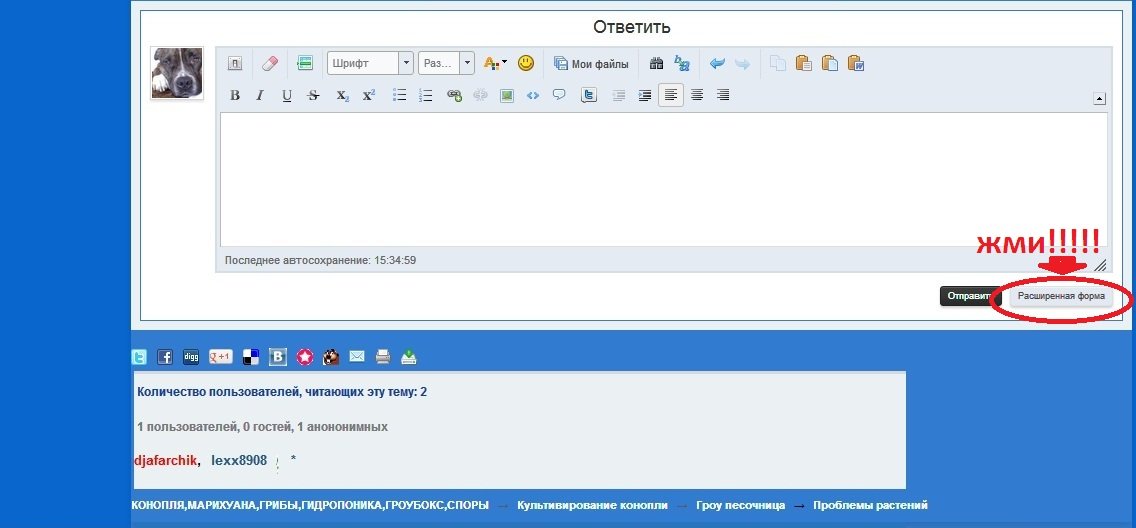Share topic on Digg icon
Screen dimensions: 1136x528
[x=191, y=357]
